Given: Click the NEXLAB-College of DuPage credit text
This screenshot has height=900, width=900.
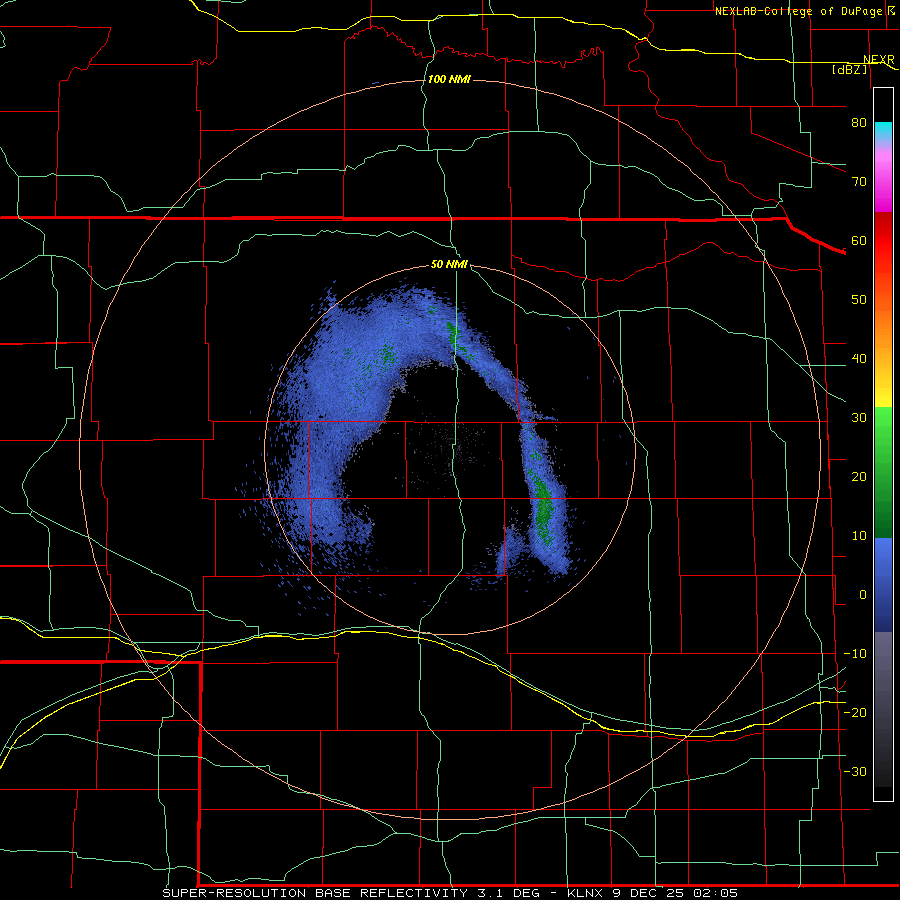Looking at the screenshot, I should click(798, 11).
